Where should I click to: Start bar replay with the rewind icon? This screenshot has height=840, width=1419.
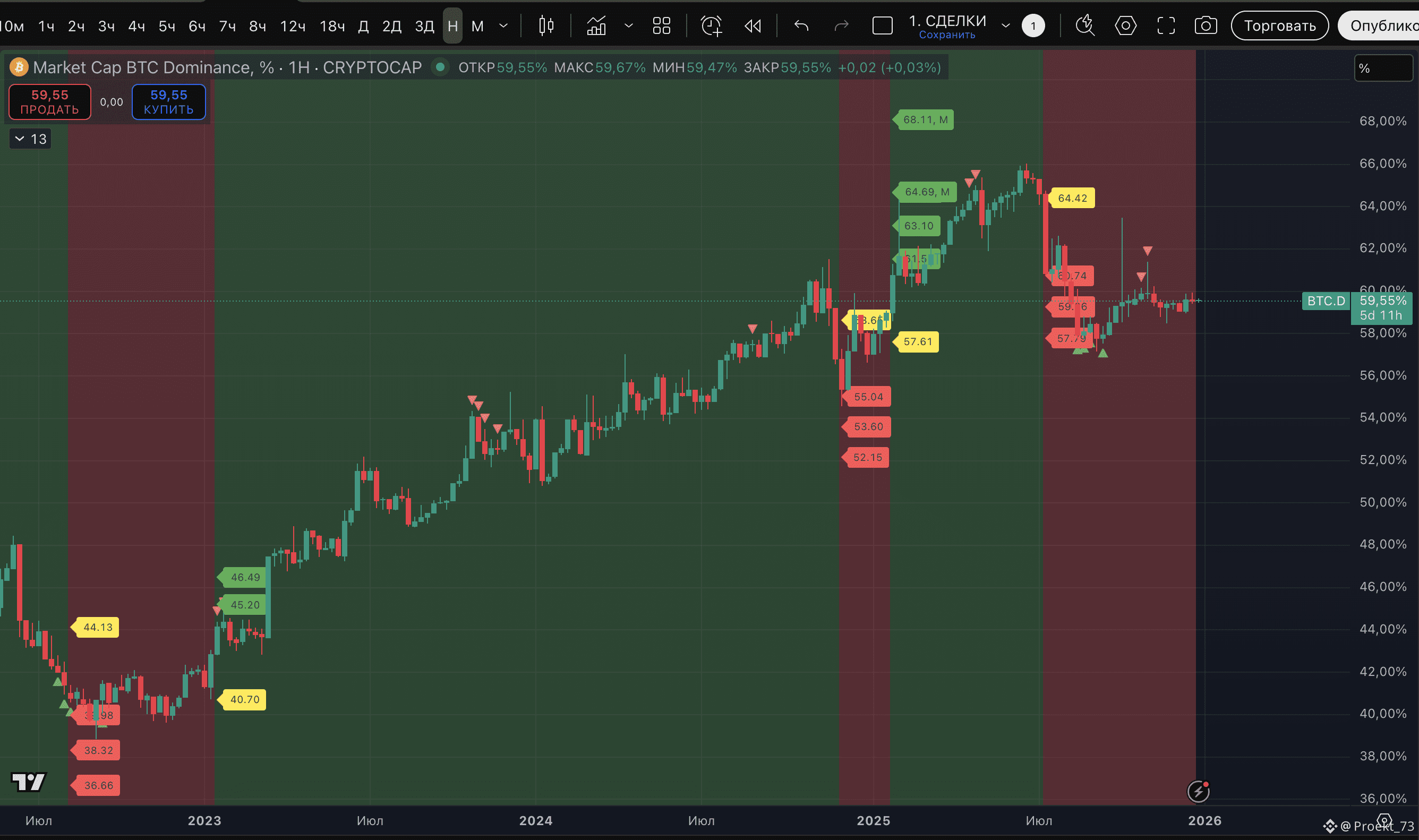tap(753, 26)
